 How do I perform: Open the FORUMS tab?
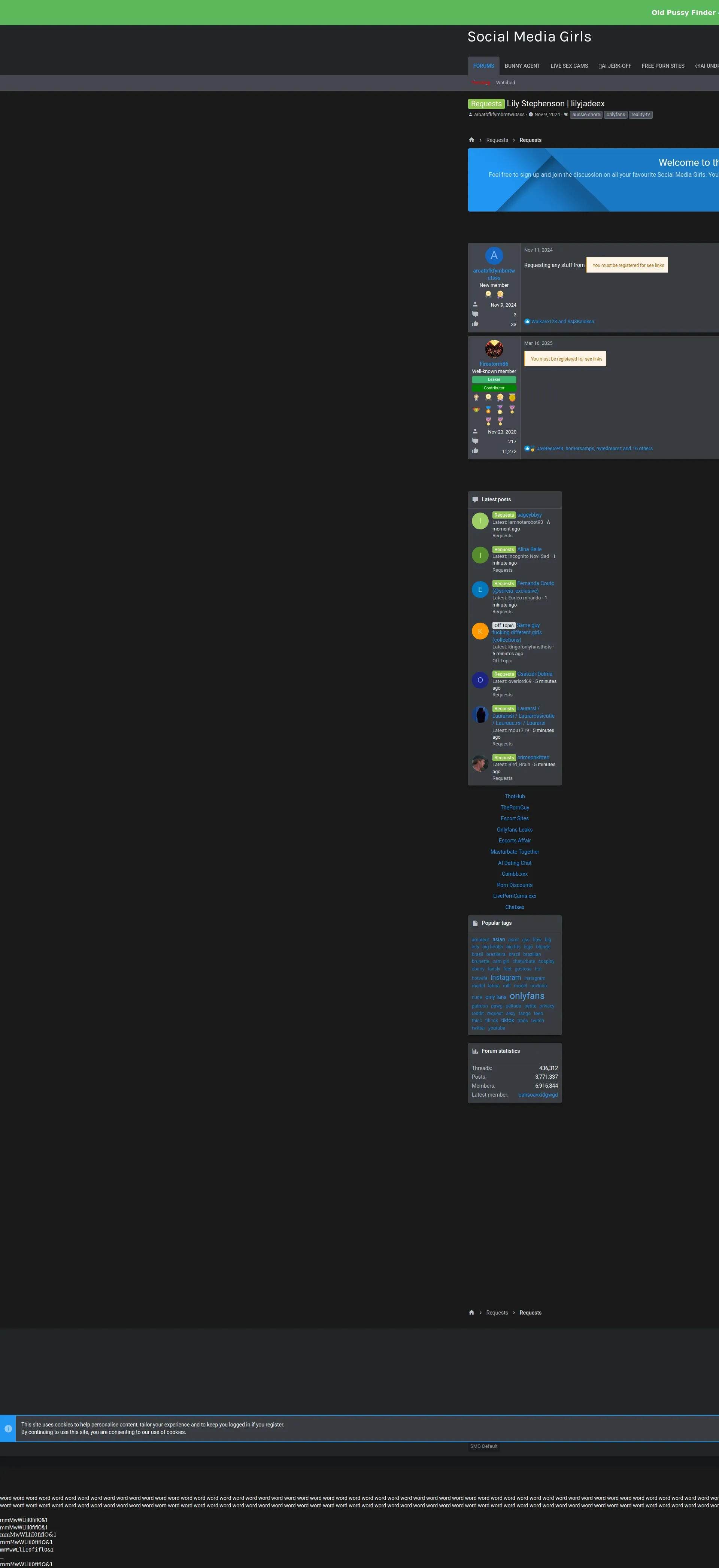pos(483,66)
